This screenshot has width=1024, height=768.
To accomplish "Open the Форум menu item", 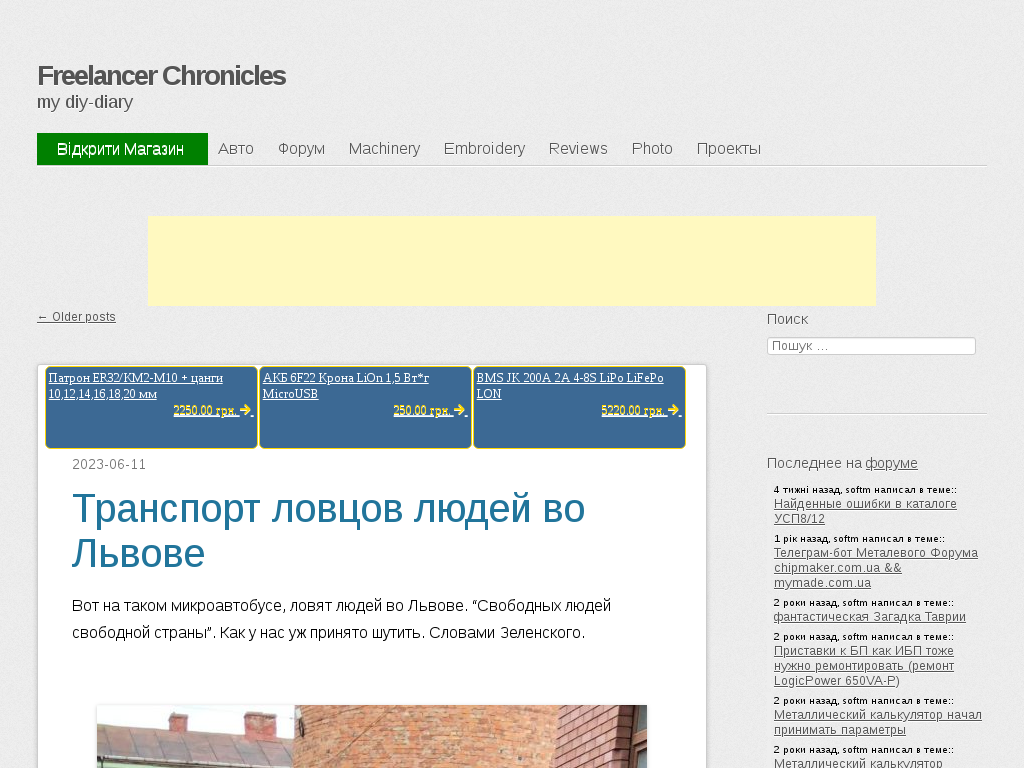I will (301, 149).
